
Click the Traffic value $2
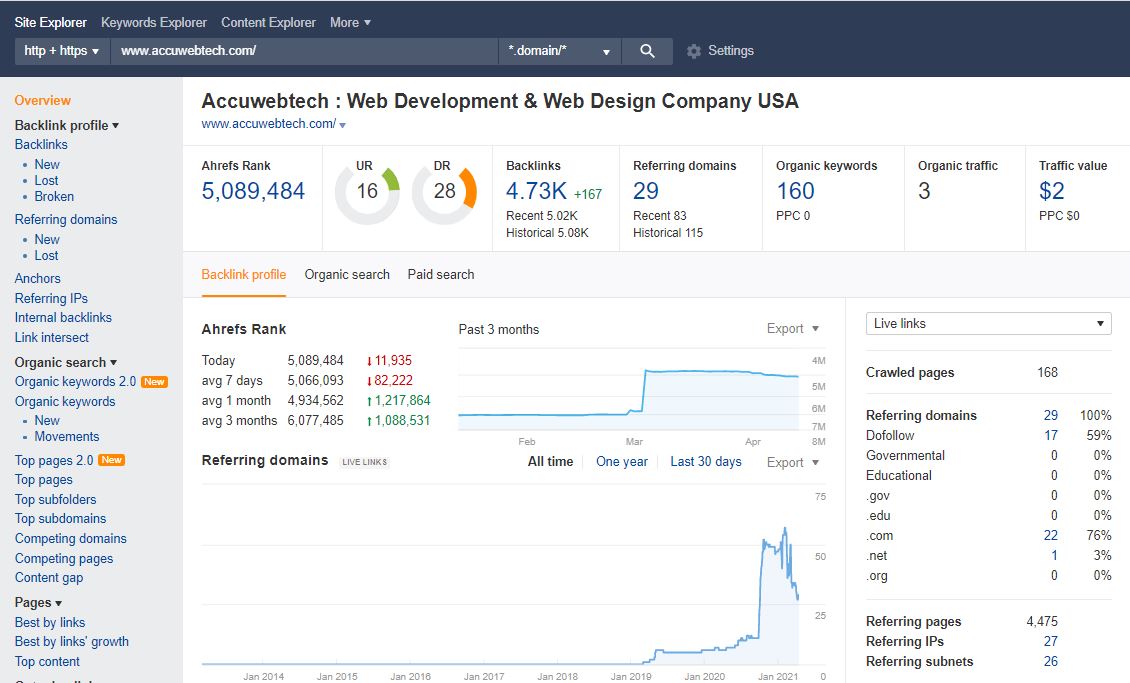[x=1051, y=191]
